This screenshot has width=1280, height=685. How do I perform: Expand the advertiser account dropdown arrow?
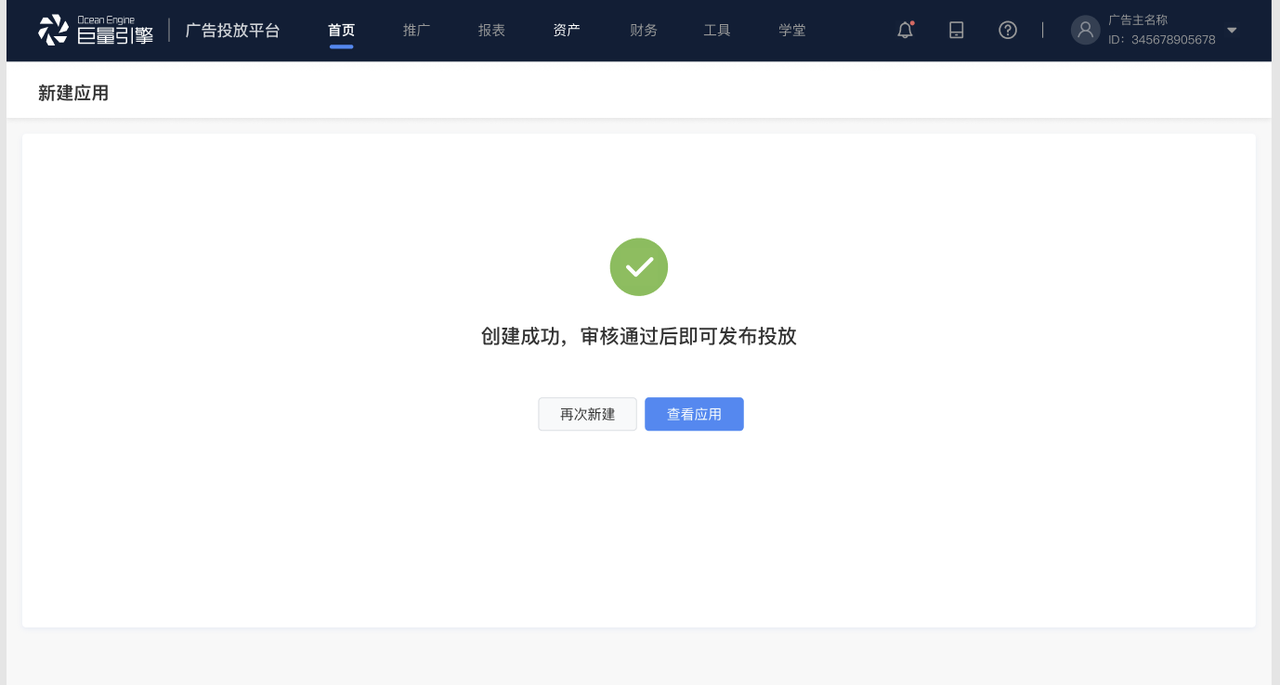click(1233, 30)
